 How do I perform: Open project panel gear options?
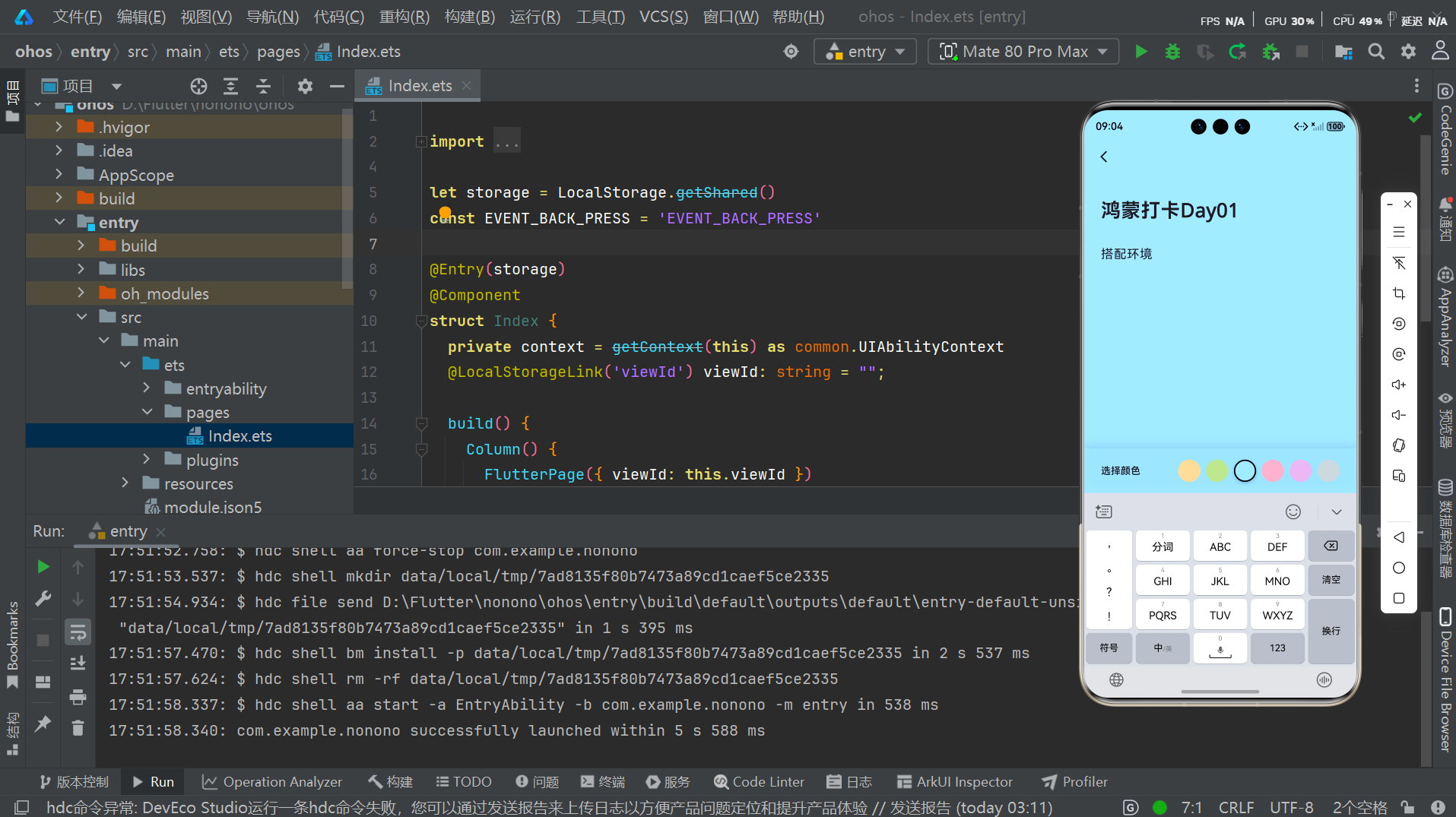[x=305, y=86]
